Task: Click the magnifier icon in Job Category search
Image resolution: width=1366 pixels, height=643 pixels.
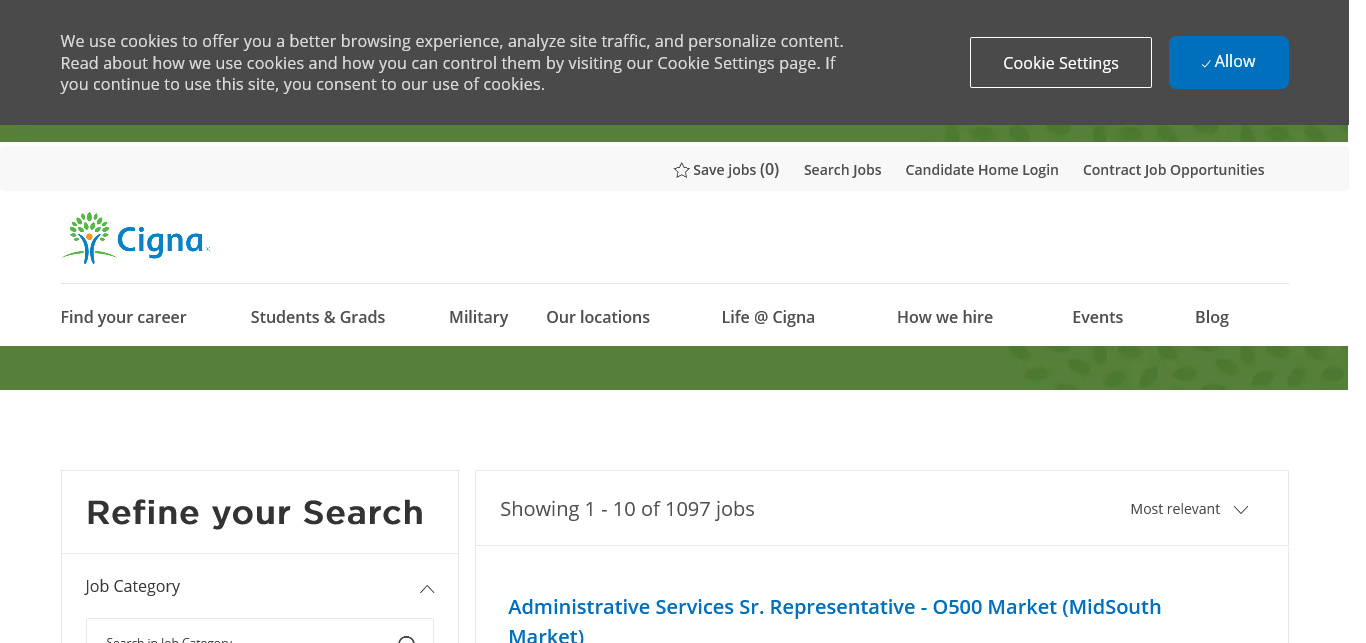Action: [407, 638]
